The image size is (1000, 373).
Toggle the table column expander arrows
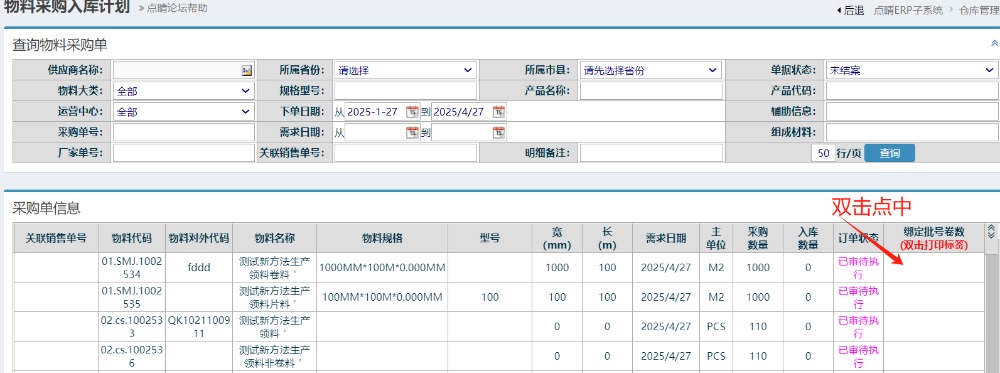[x=991, y=231]
